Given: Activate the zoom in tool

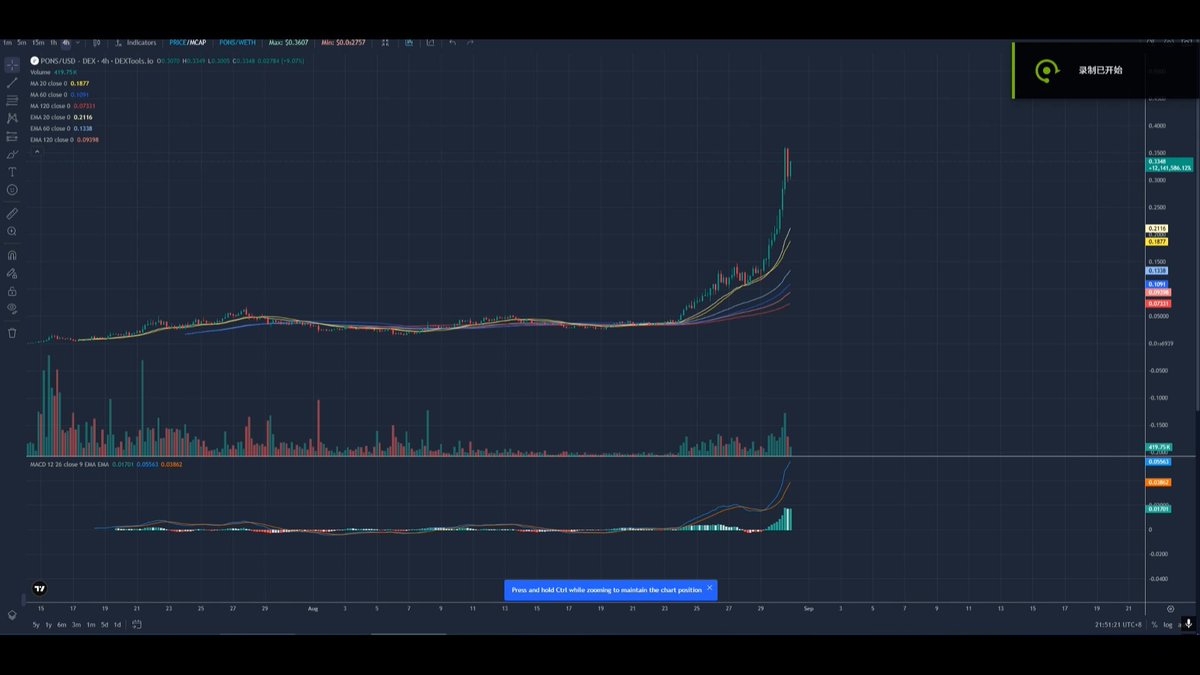Looking at the screenshot, I should pos(12,231).
